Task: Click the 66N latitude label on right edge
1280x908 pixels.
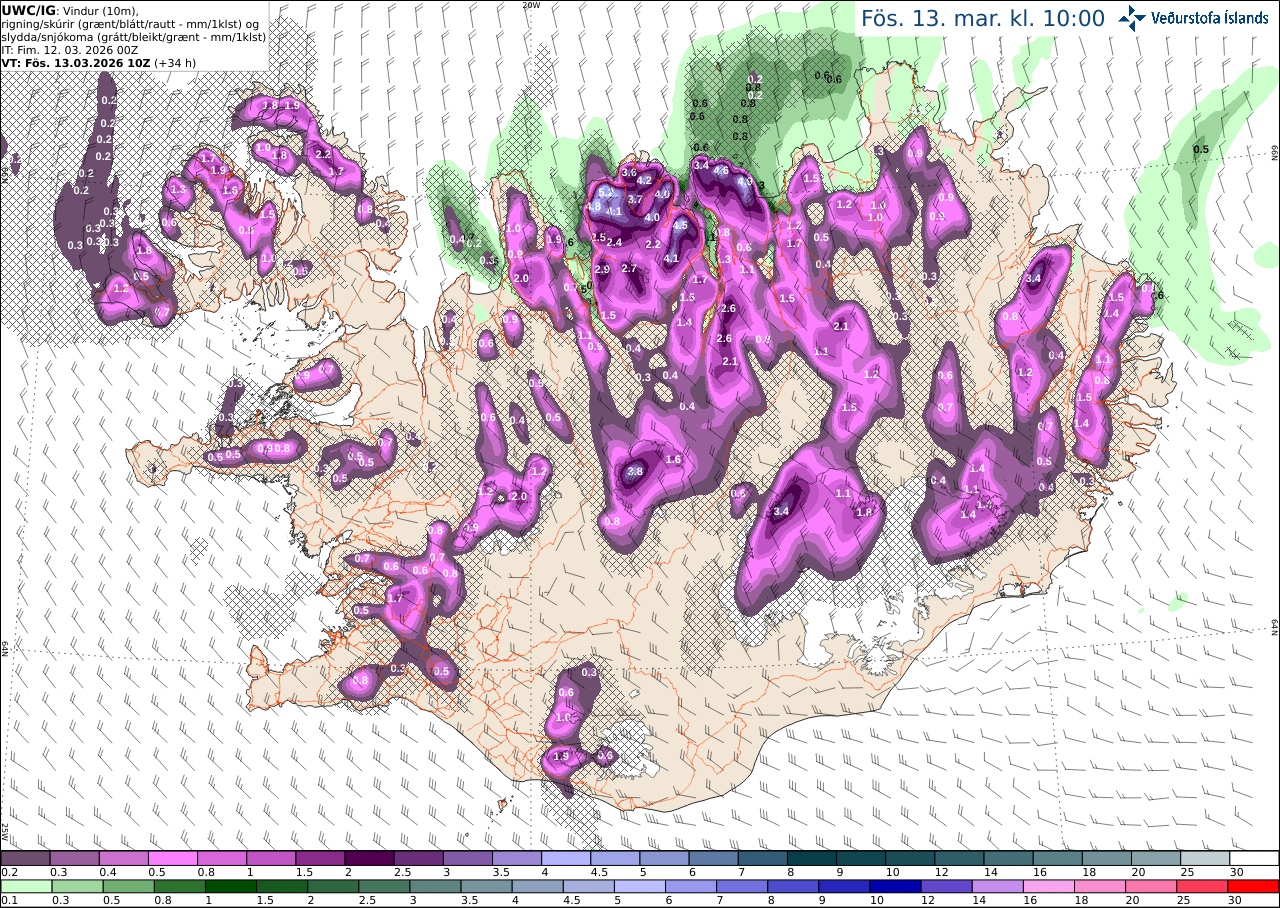Action: click(1275, 153)
